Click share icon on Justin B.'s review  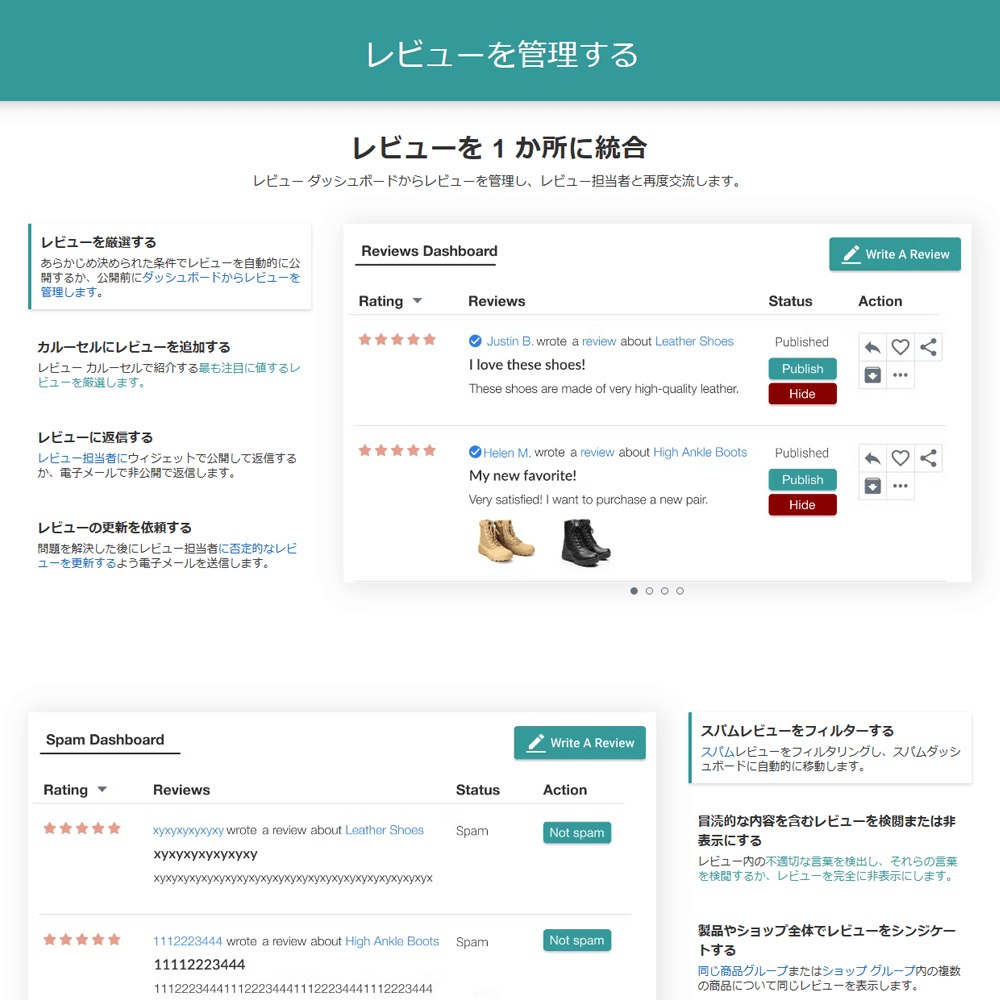(x=928, y=347)
